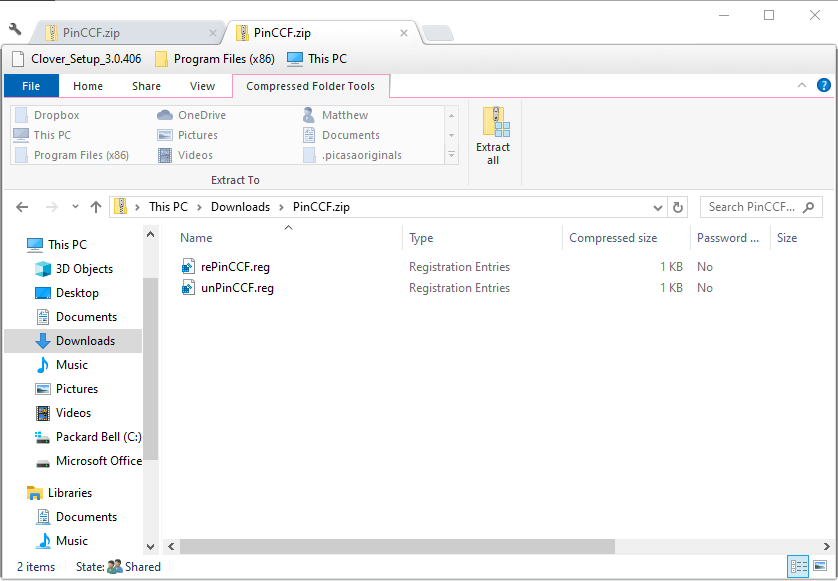Collapse the ribbon with the chevron

click(x=802, y=86)
